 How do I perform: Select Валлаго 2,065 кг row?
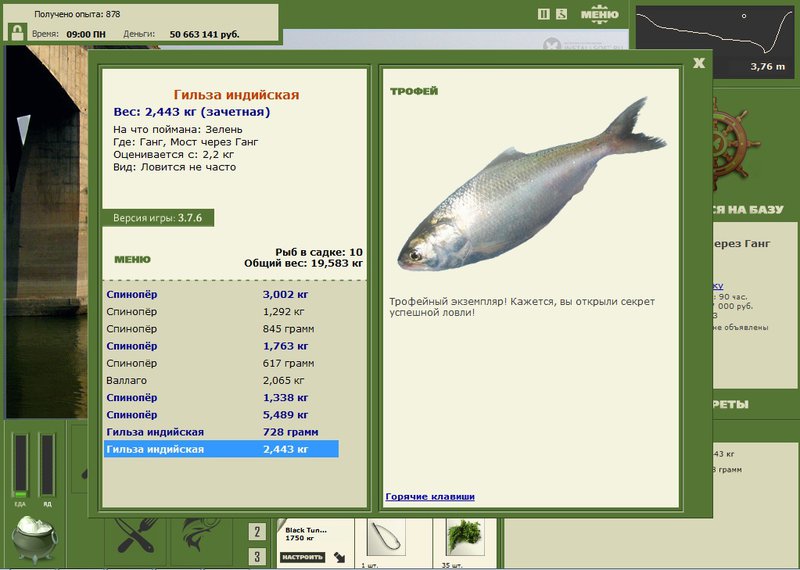pos(221,381)
